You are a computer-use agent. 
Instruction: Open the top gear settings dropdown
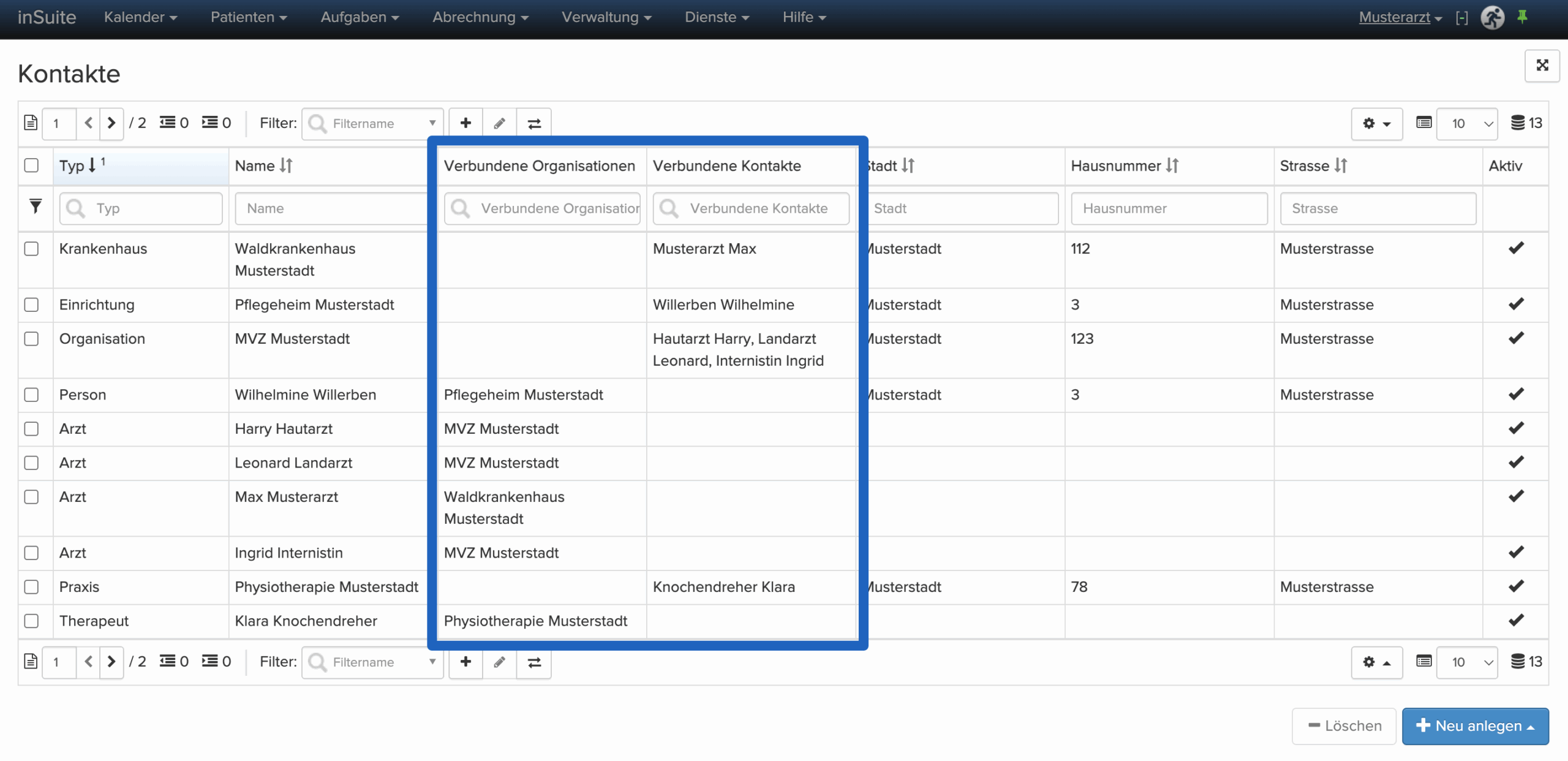click(x=1376, y=123)
